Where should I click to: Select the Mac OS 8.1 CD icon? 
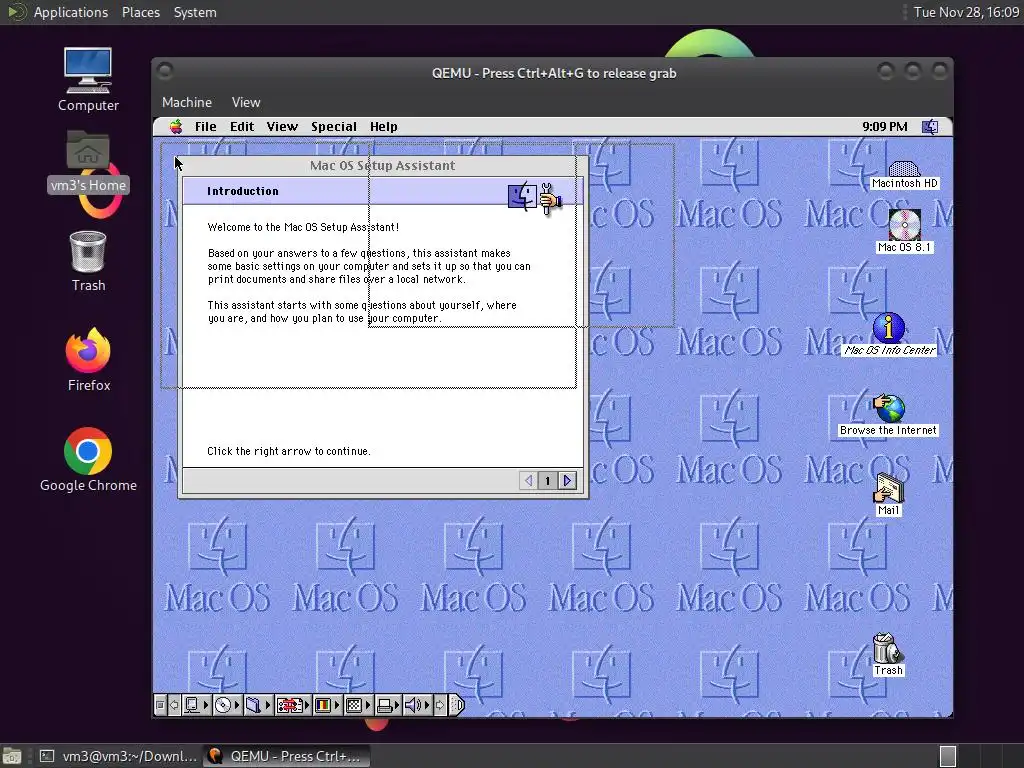904,231
